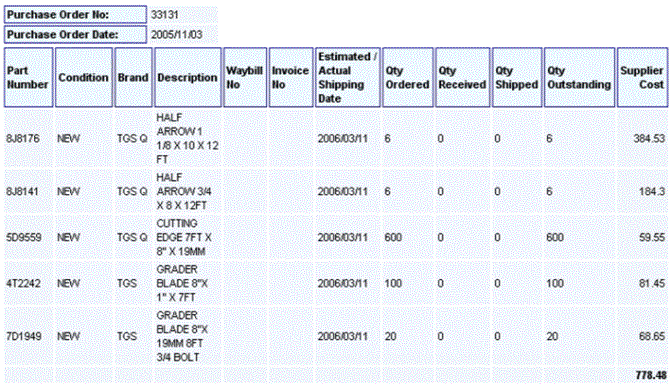Select the CUTTING EDGE 7FT description
This screenshot has width=672, height=388.
pyautogui.click(x=184, y=238)
